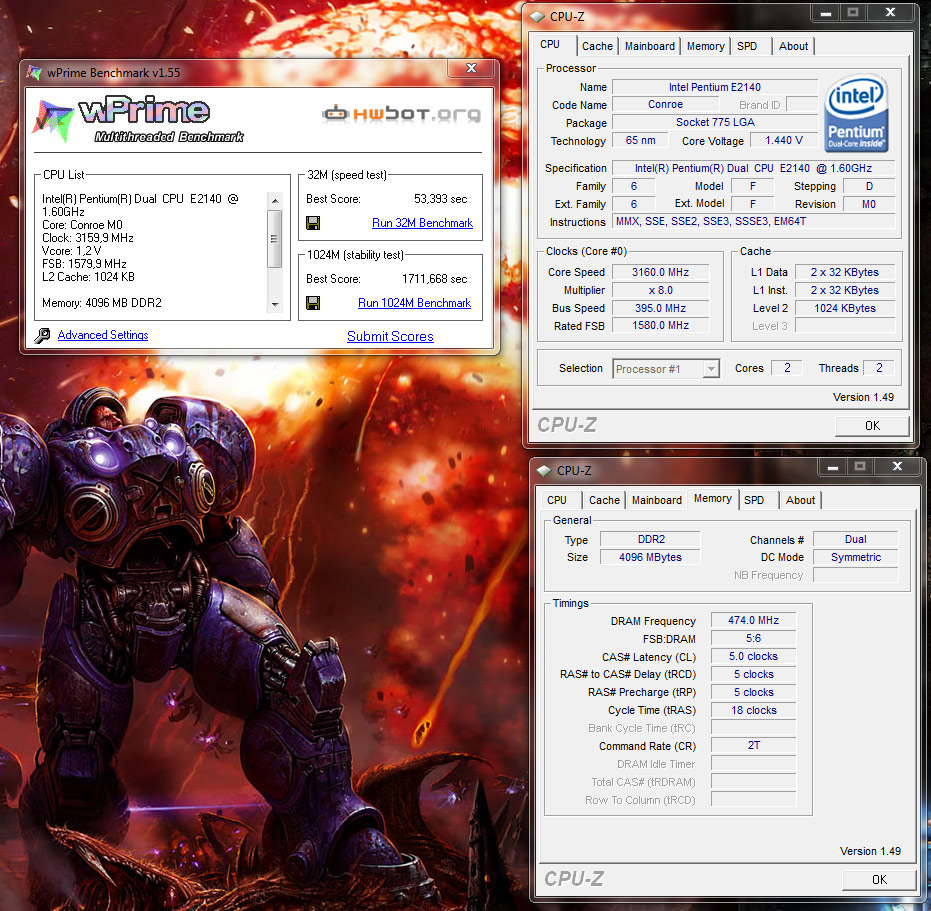Click the Core Speed value '3160.0 MHz'
This screenshot has width=931, height=911.
[x=660, y=272]
